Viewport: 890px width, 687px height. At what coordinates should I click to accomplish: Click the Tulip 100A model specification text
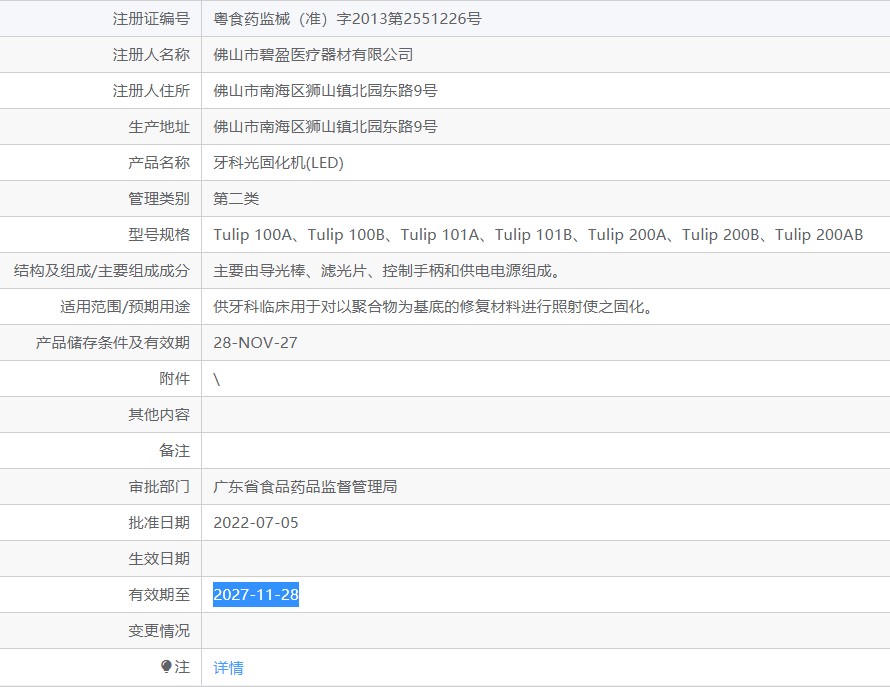click(253, 234)
